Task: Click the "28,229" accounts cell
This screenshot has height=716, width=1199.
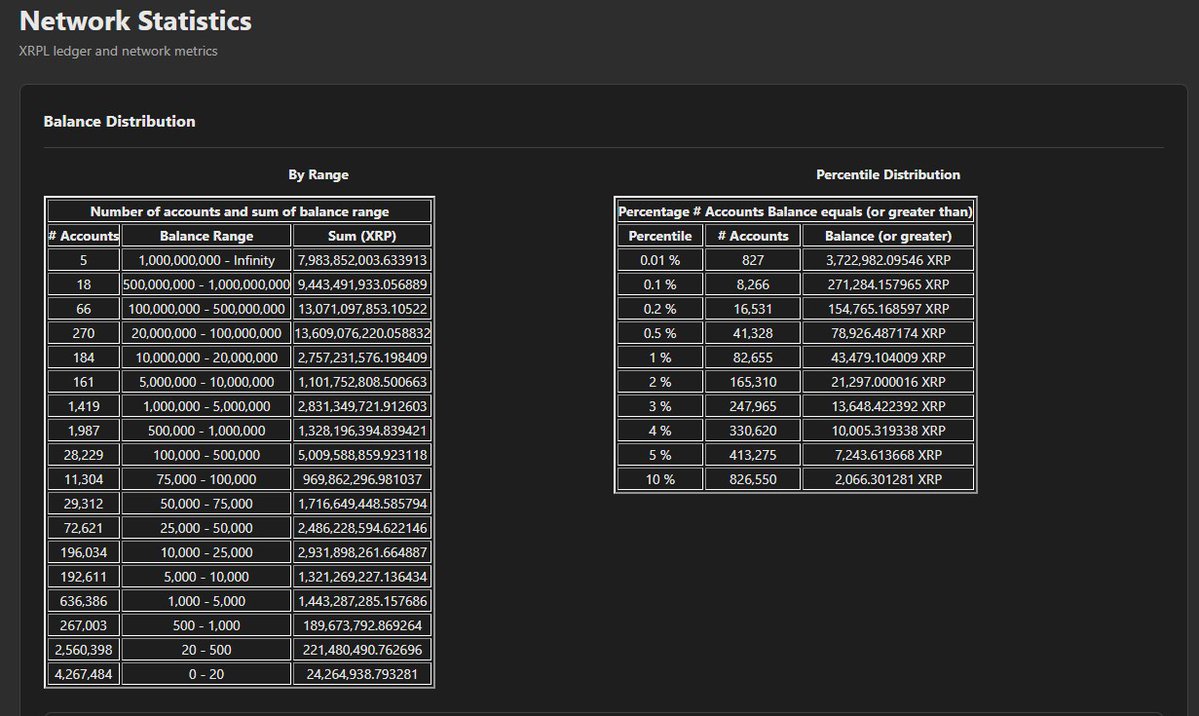Action: click(x=83, y=455)
